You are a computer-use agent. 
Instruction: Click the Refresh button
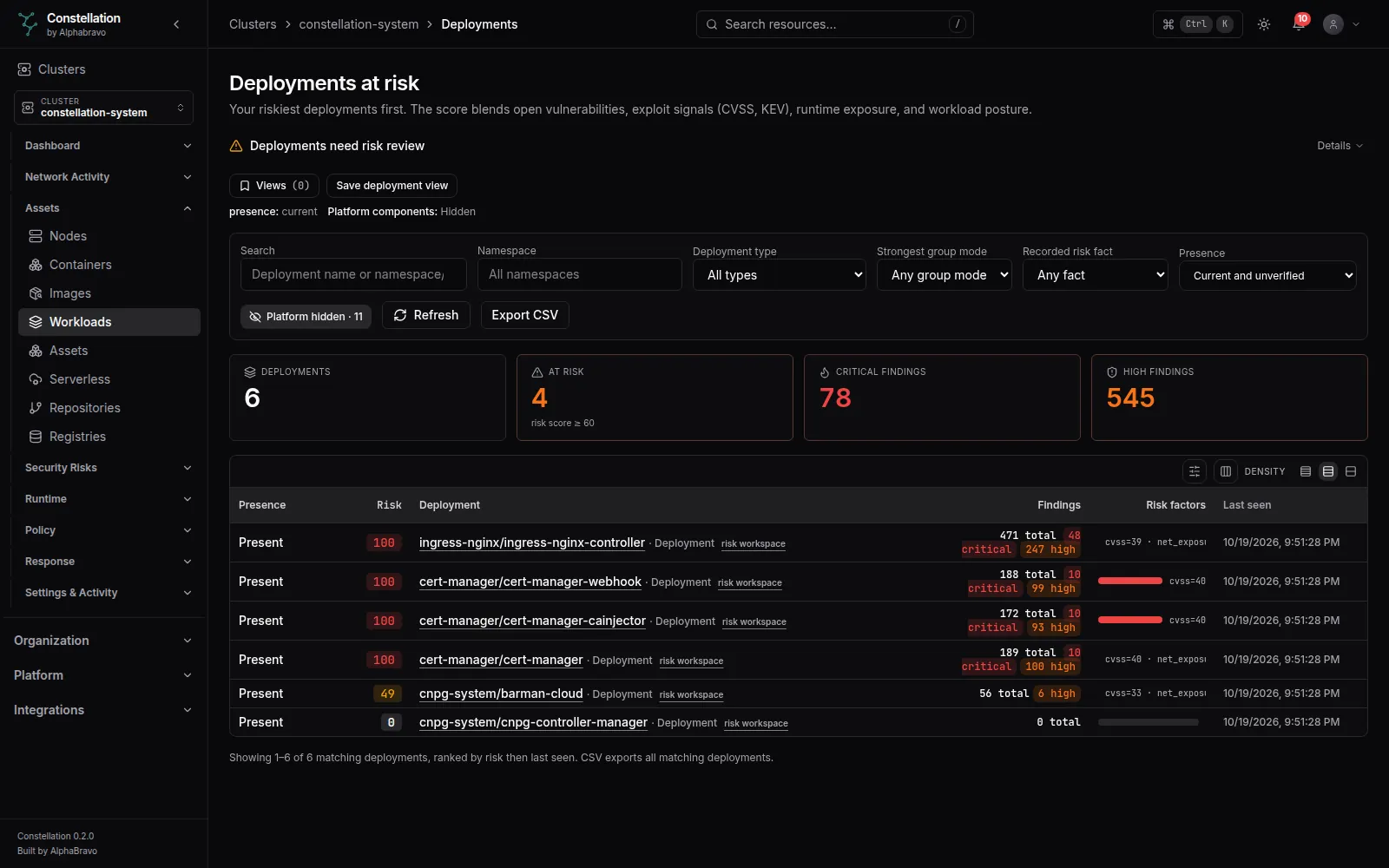tap(426, 315)
